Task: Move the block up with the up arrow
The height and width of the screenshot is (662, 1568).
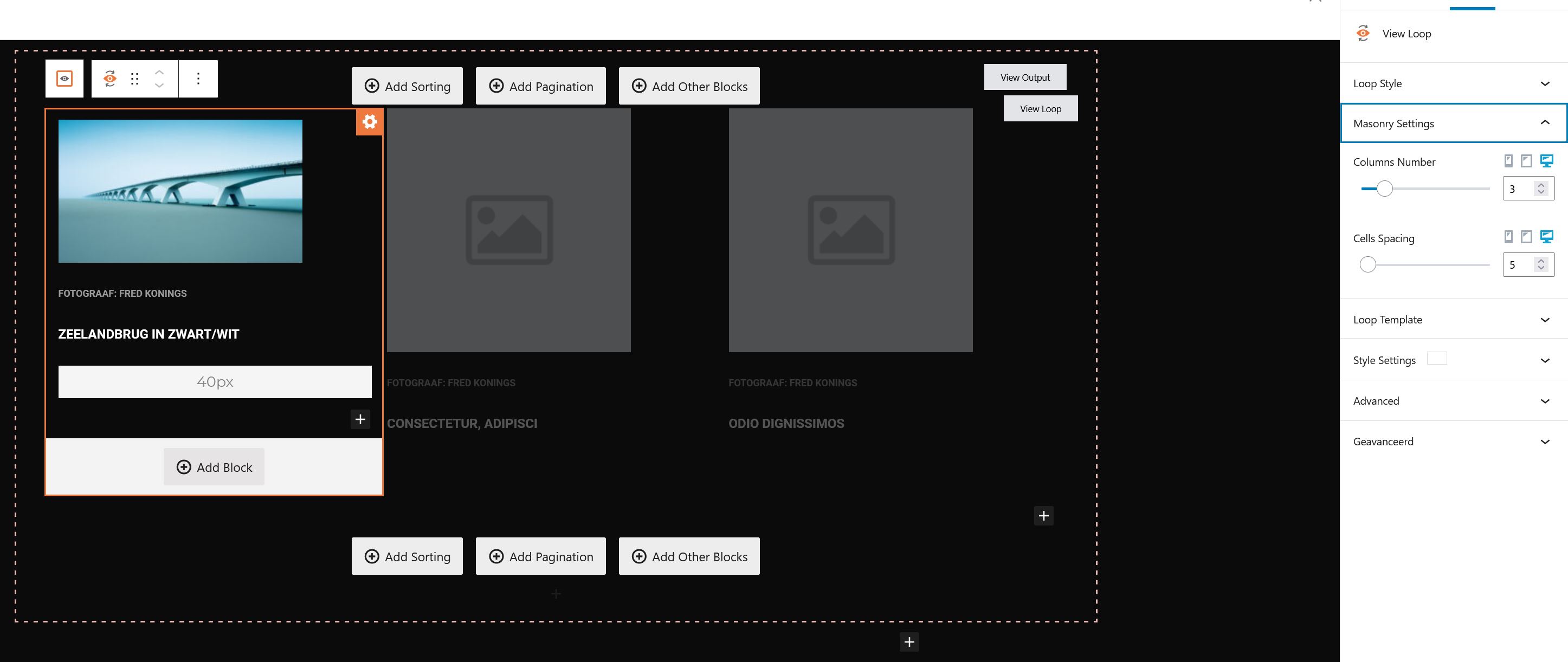Action: tap(159, 72)
